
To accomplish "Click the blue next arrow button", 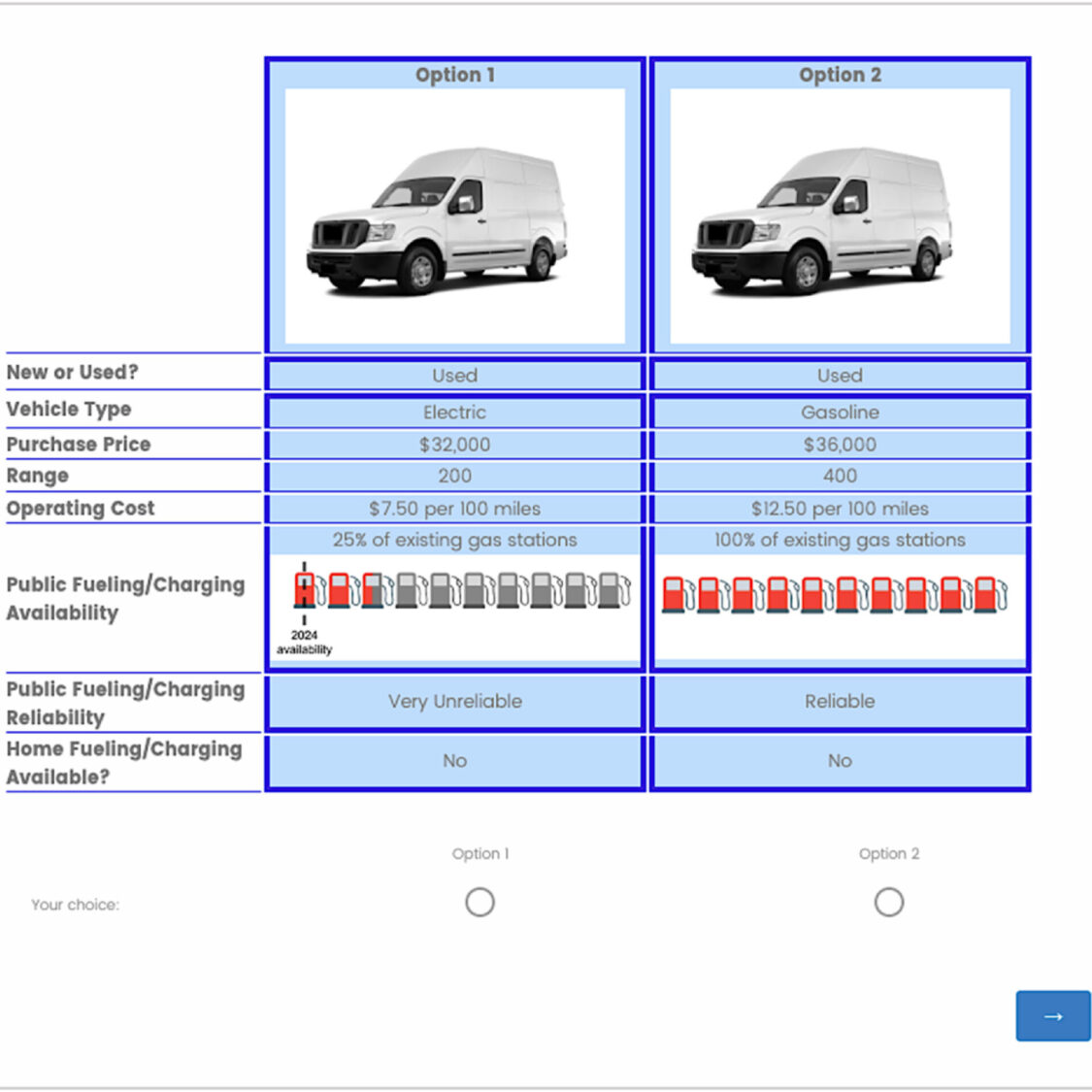I will (1052, 1015).
